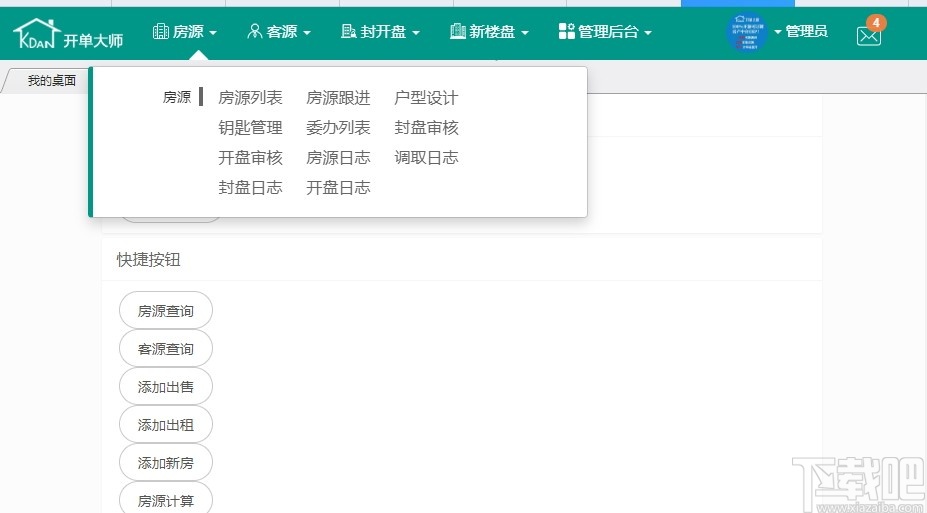Expand the 封开盘 dropdown arrow
This screenshot has height=513, width=927.
point(416,33)
